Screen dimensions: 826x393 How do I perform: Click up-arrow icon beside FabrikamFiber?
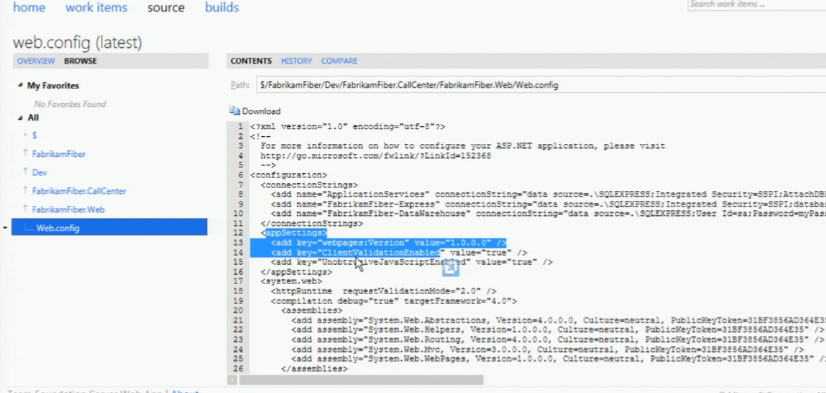(25, 153)
